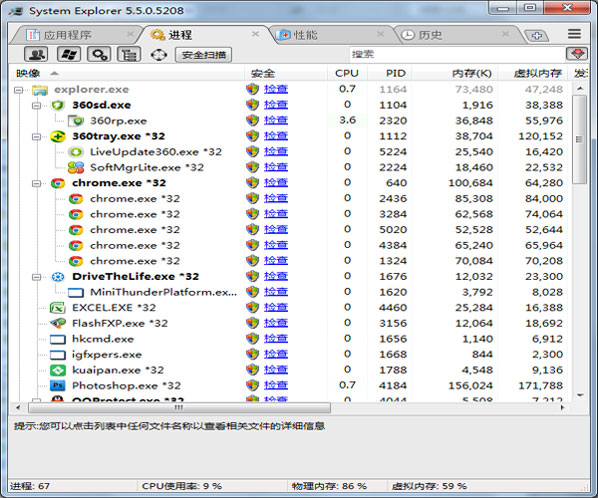The height and width of the screenshot is (498, 598).
Task: Click the Windows system processes toolbar icon
Action: [69, 55]
